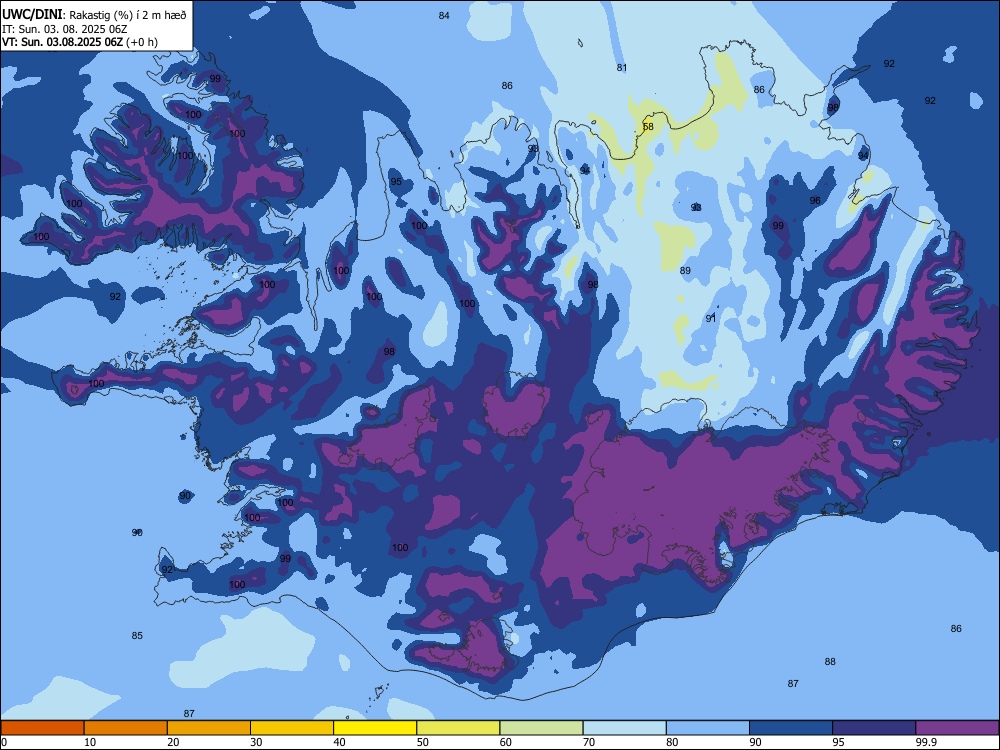Pick the 60–70 light green legend swatch
The width and height of the screenshot is (1000, 750).
[541, 728]
